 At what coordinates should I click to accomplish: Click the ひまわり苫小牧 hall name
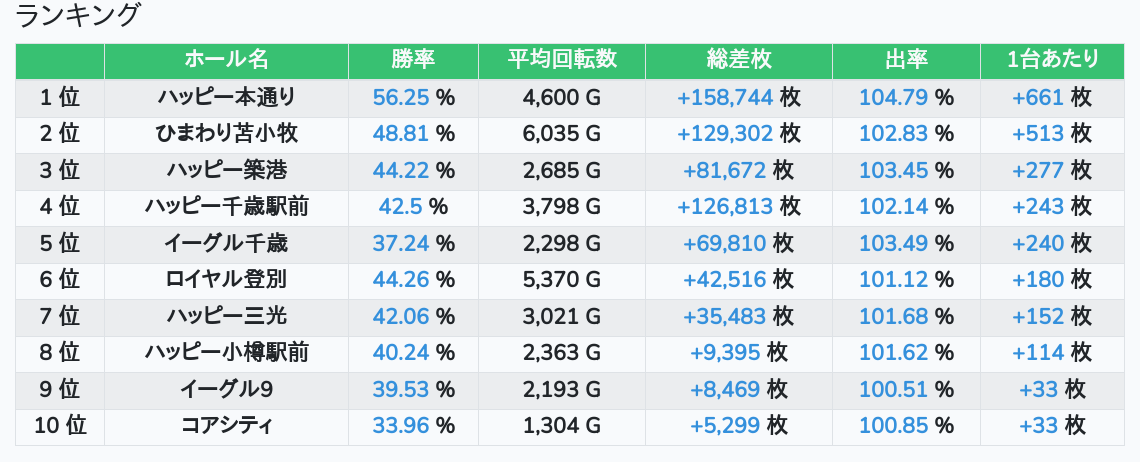pos(227,133)
